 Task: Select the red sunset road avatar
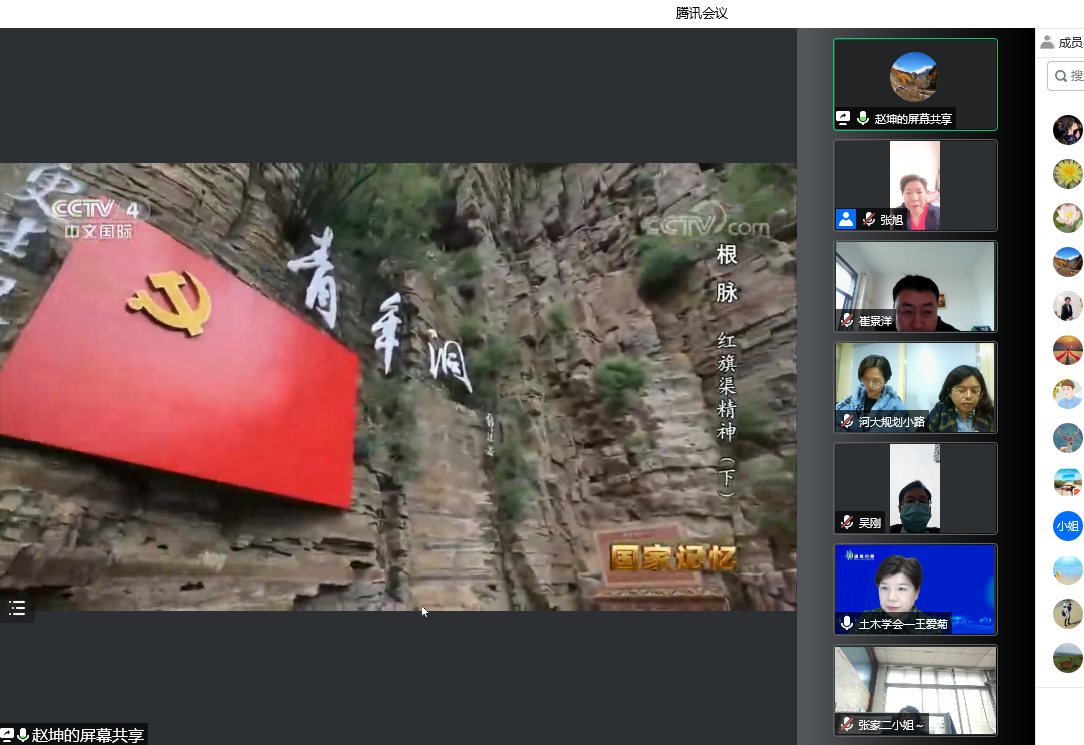[x=1067, y=350]
